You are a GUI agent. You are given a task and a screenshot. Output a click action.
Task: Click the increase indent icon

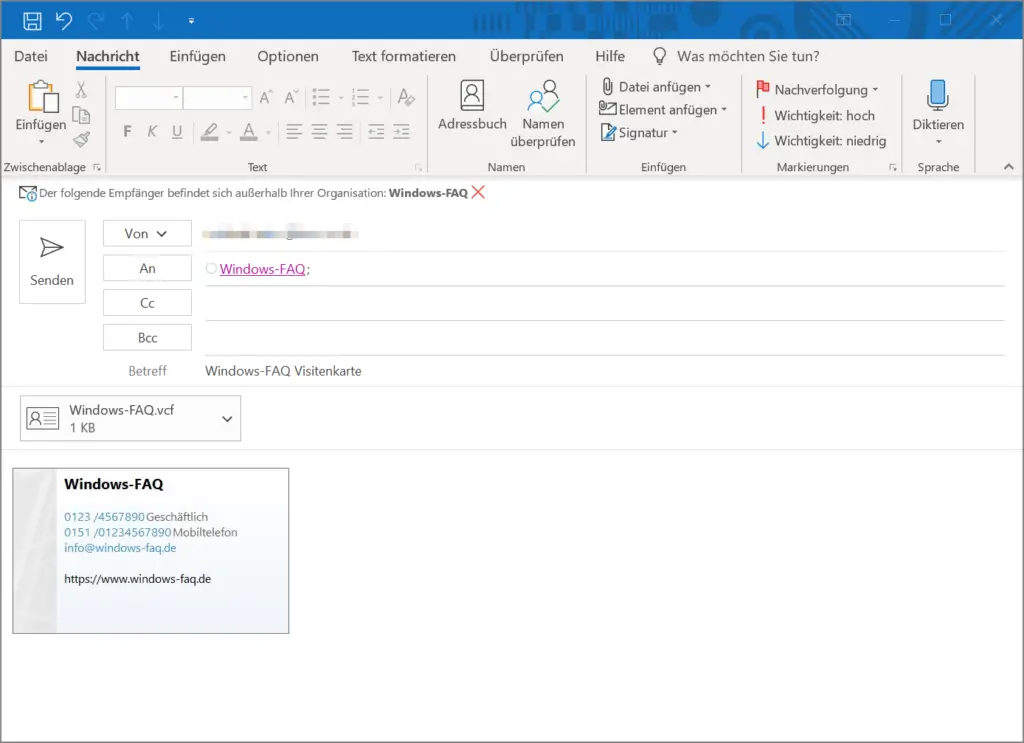click(x=402, y=132)
